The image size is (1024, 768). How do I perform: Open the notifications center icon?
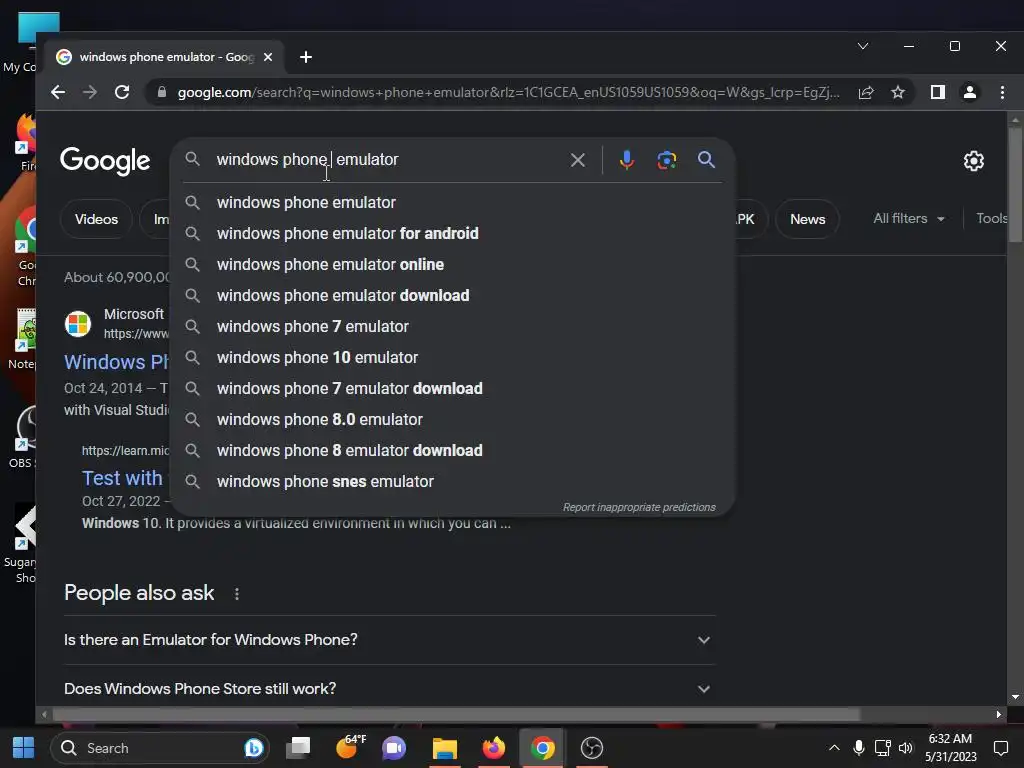(x=1000, y=748)
